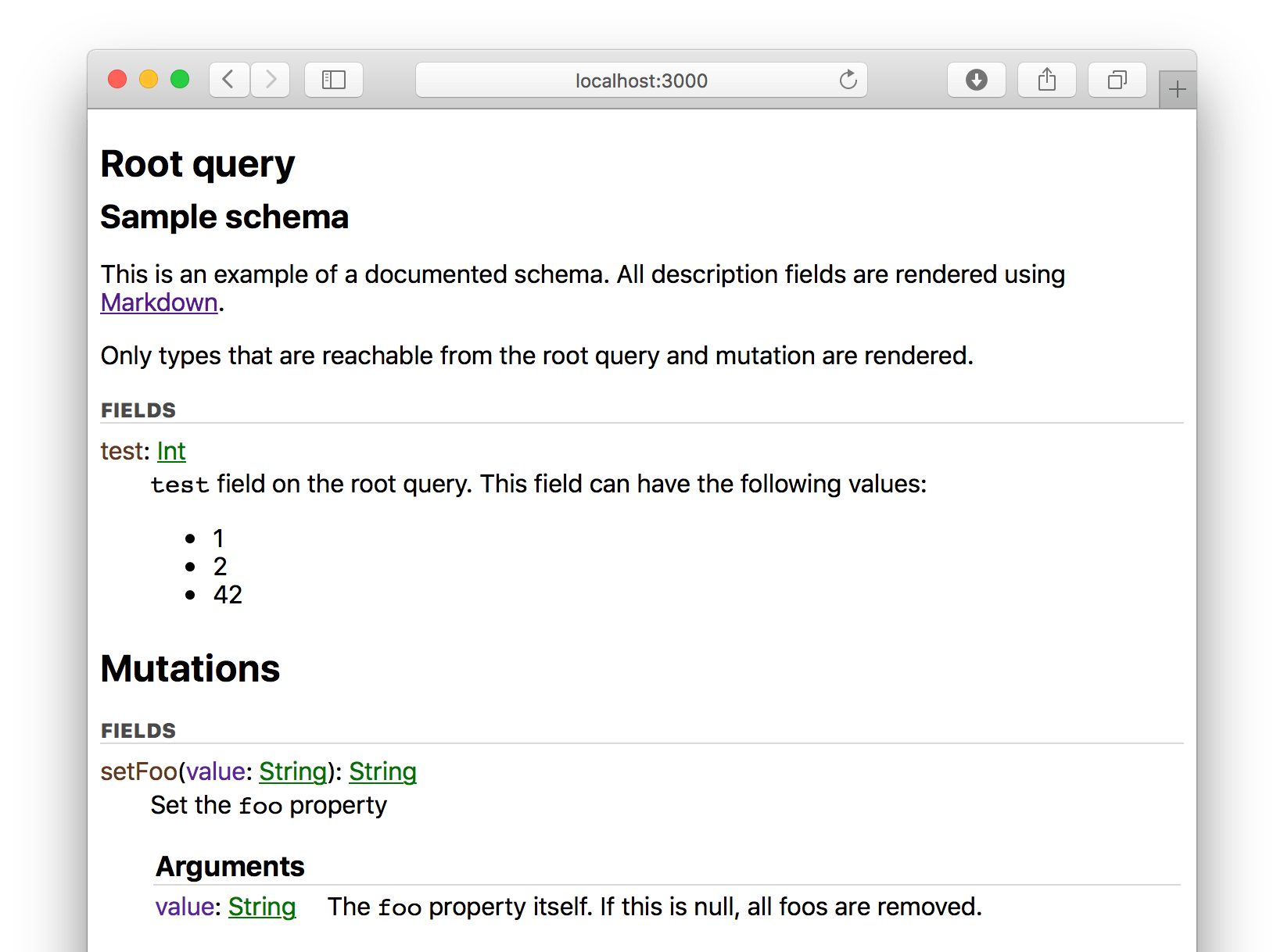Click the green zoom traffic light

point(180,79)
